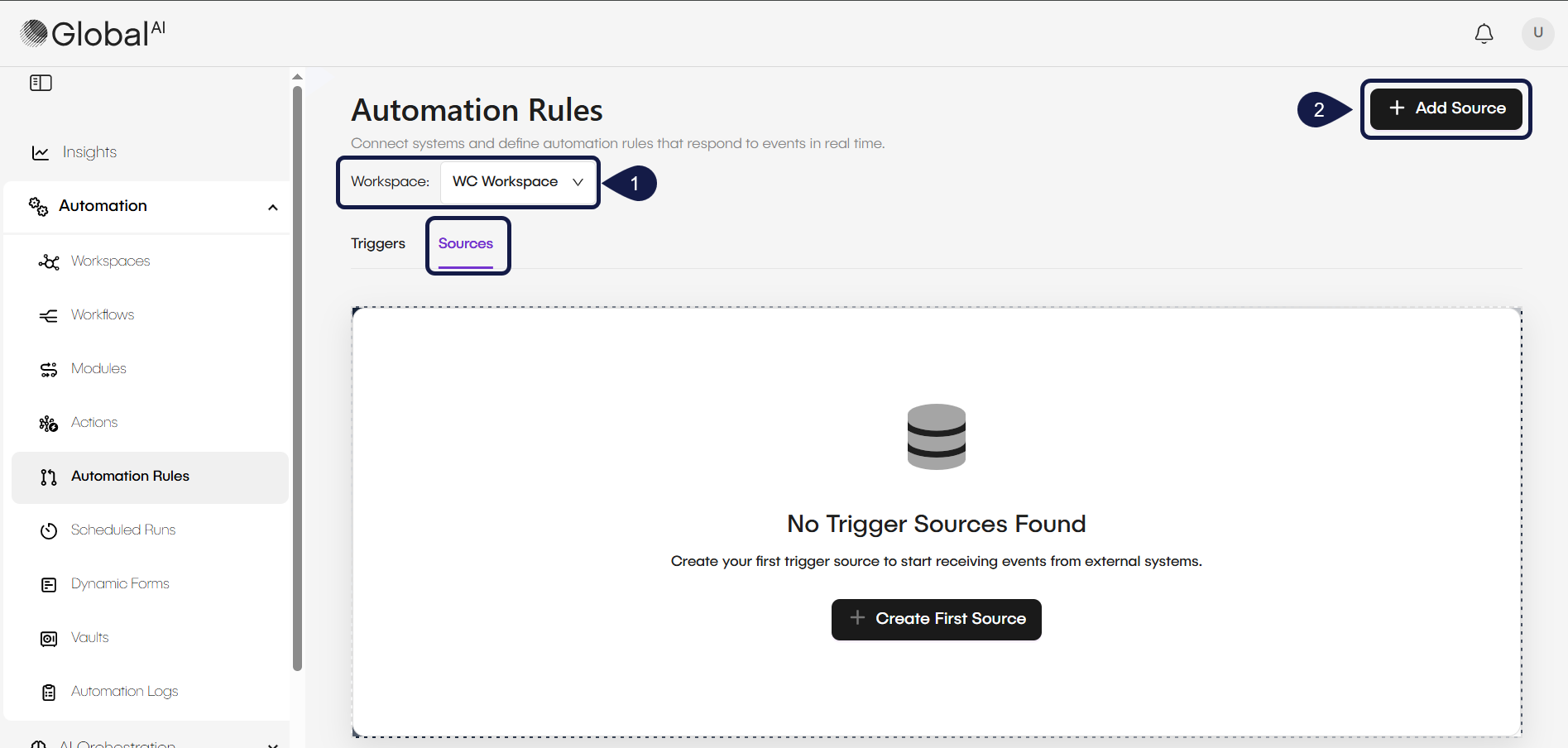The image size is (1568, 748).
Task: Go to Automation Logs page
Action: tap(124, 692)
